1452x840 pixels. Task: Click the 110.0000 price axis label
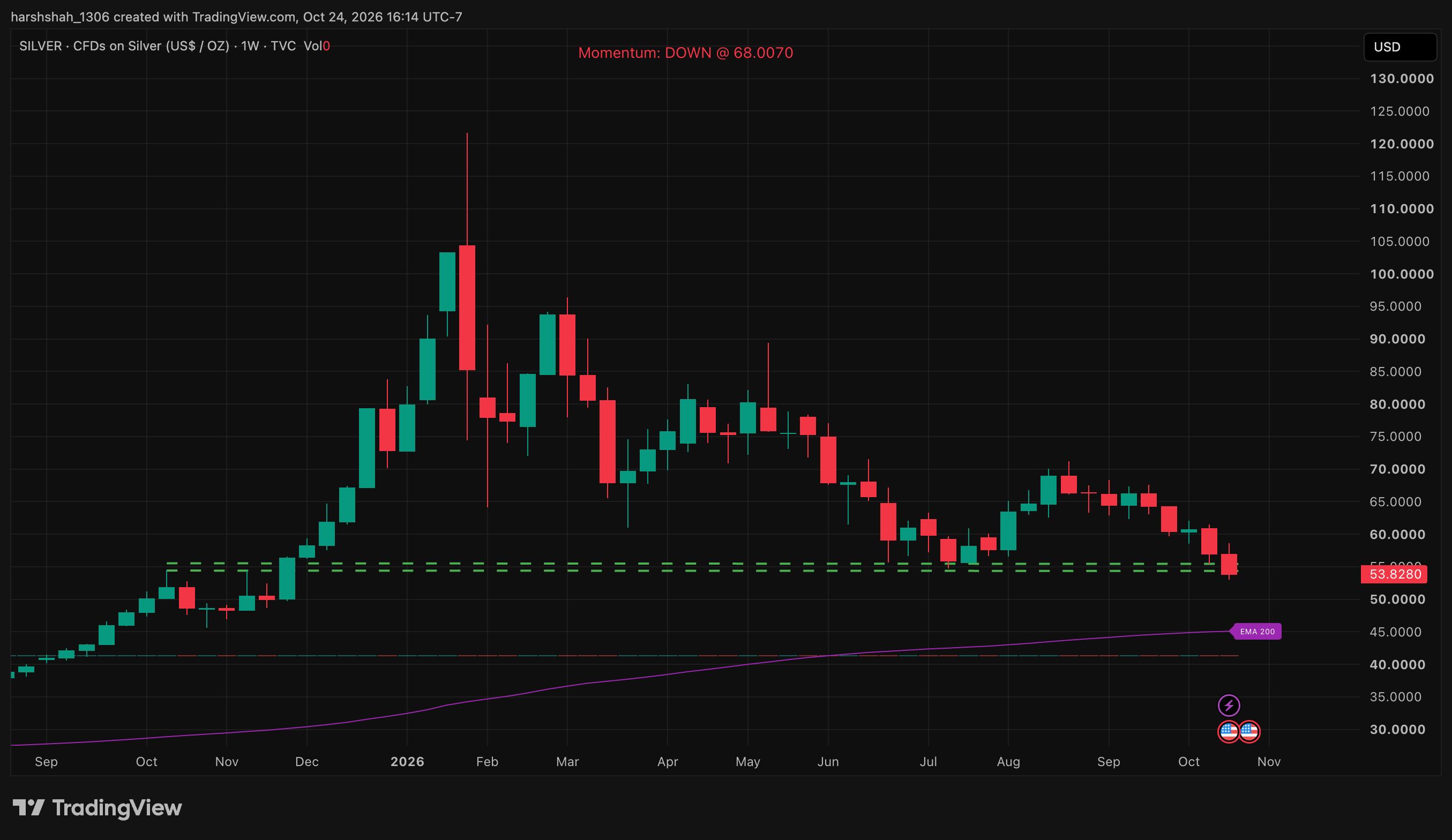[x=1401, y=209]
